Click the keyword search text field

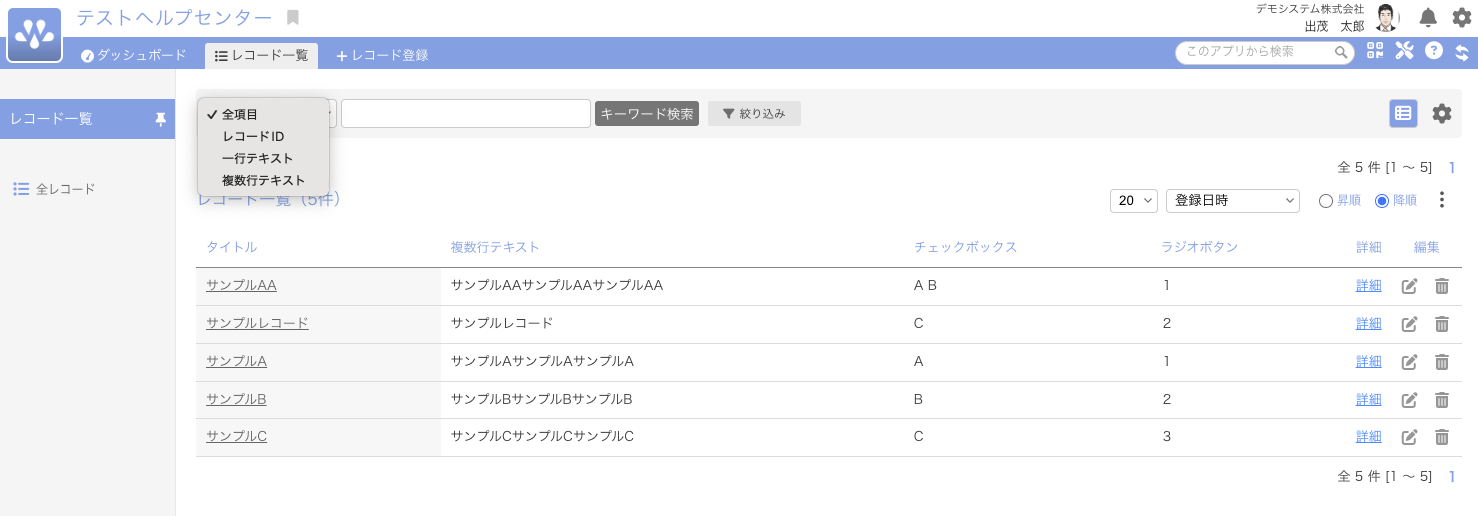coord(466,114)
